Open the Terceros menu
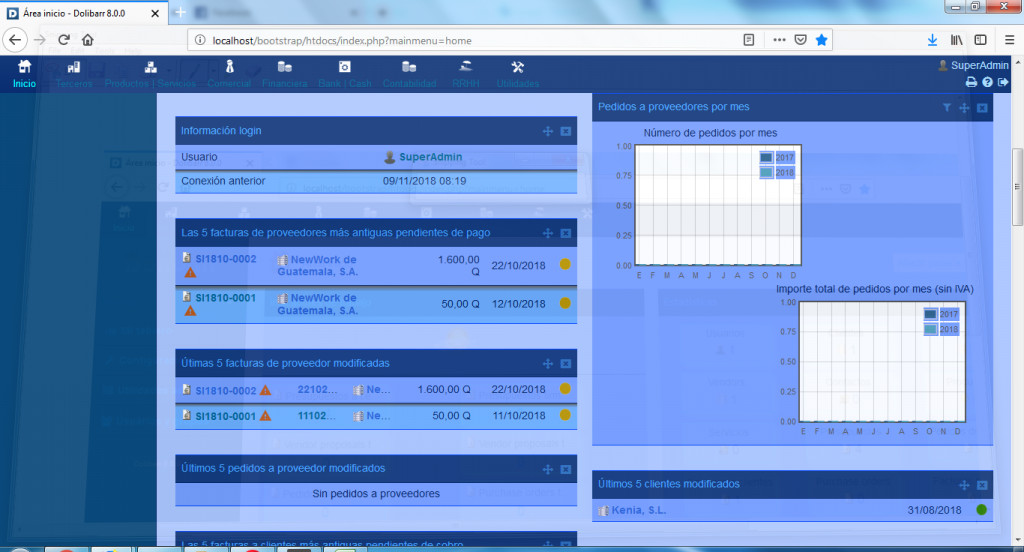 [74, 74]
